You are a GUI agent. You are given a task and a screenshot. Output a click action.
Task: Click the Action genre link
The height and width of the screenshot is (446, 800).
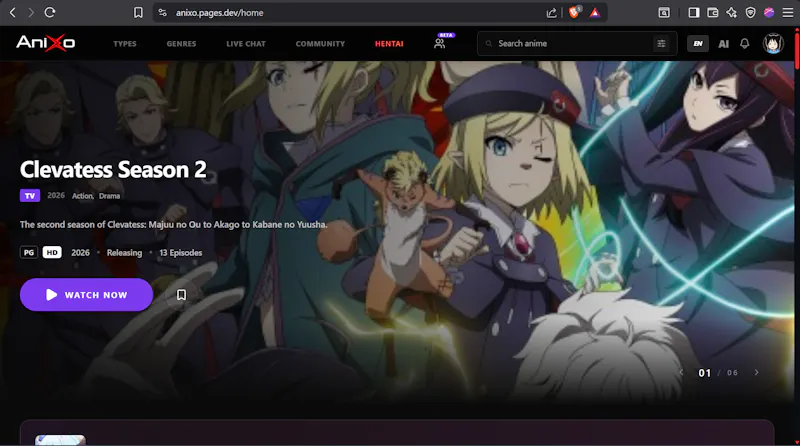point(82,196)
